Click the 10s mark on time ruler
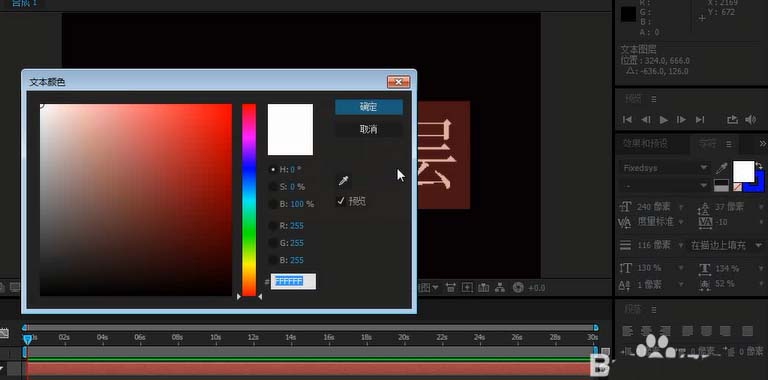This screenshot has width=768, height=380. tap(216, 337)
